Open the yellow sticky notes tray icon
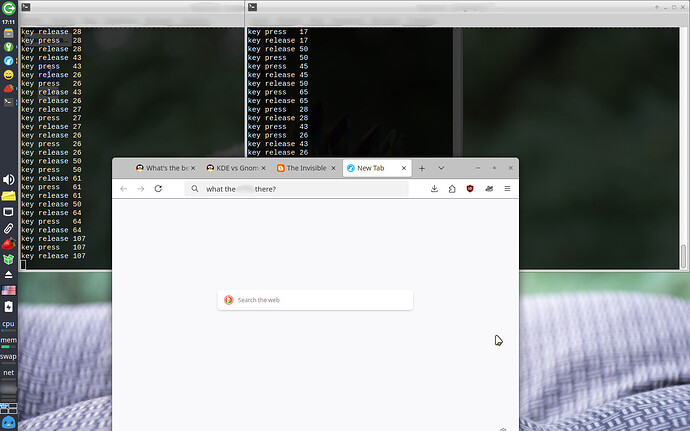Image resolution: width=690 pixels, height=431 pixels. tap(8, 196)
